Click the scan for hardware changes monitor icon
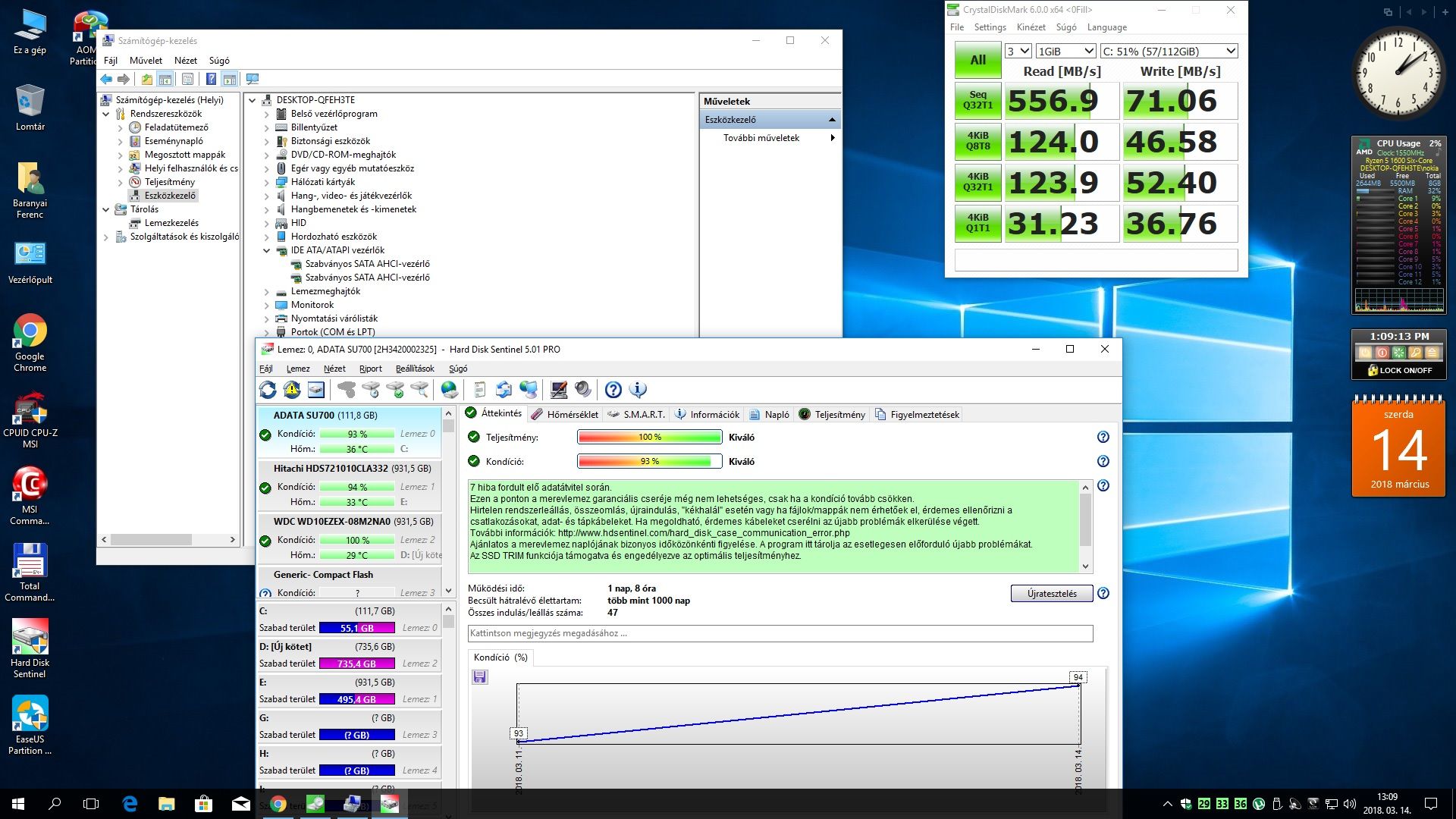1456x819 pixels. coord(253,79)
